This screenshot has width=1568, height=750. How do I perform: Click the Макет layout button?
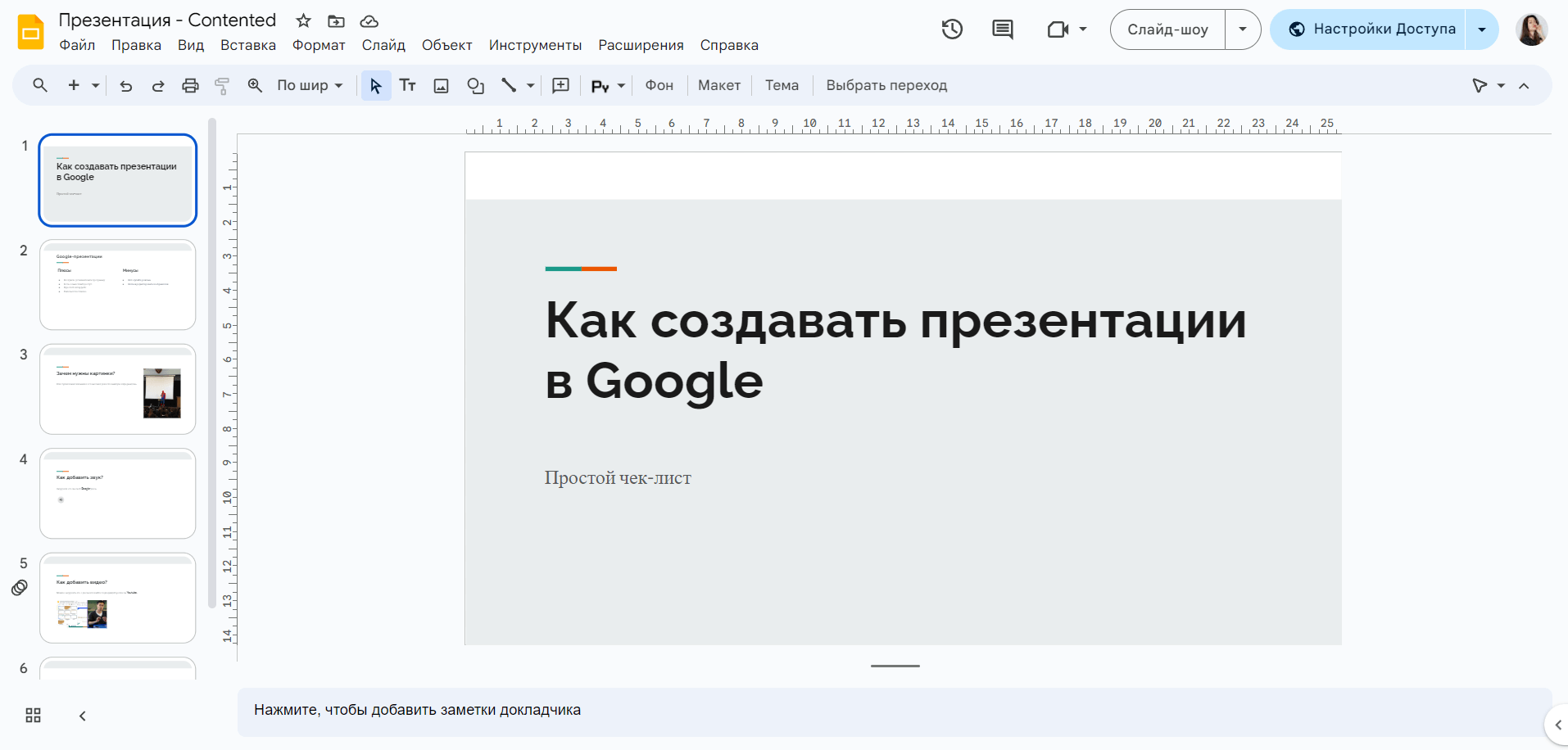[x=719, y=85]
